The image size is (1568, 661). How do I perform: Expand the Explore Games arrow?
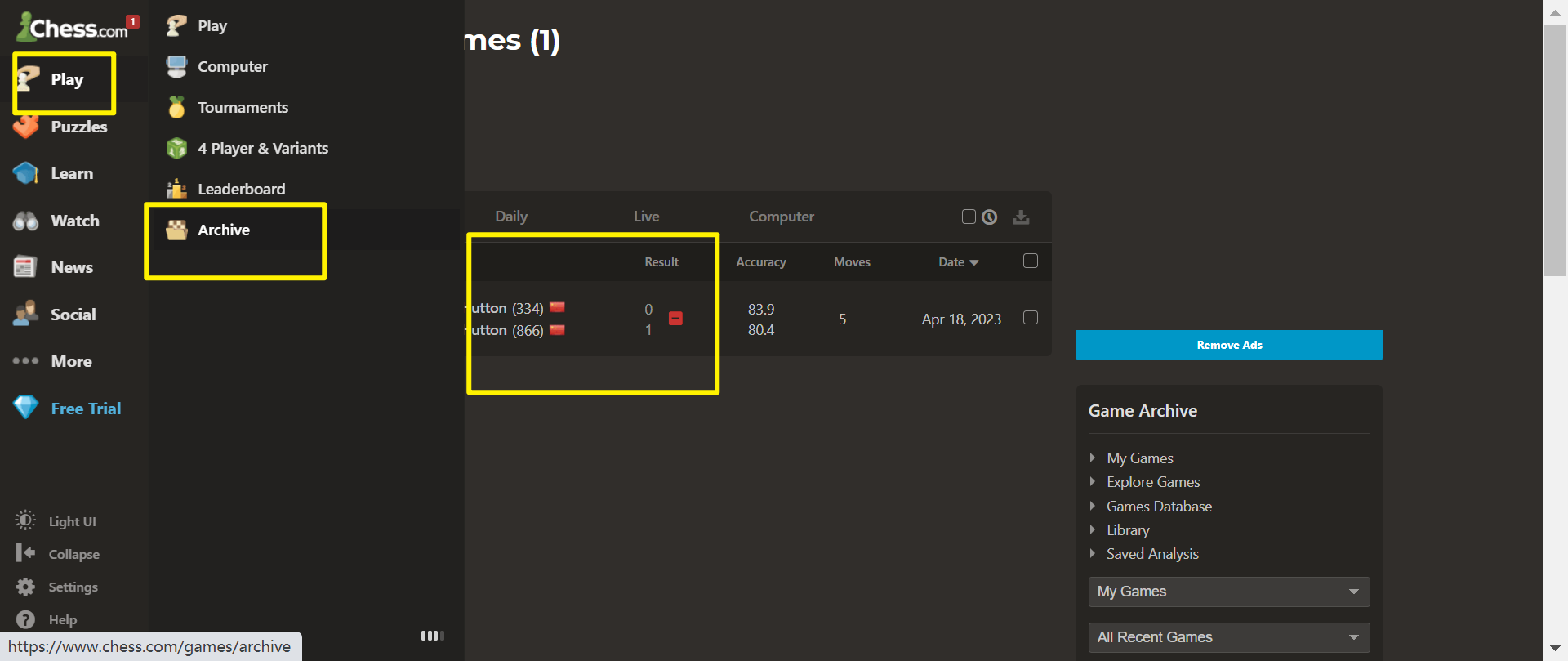(x=1093, y=481)
